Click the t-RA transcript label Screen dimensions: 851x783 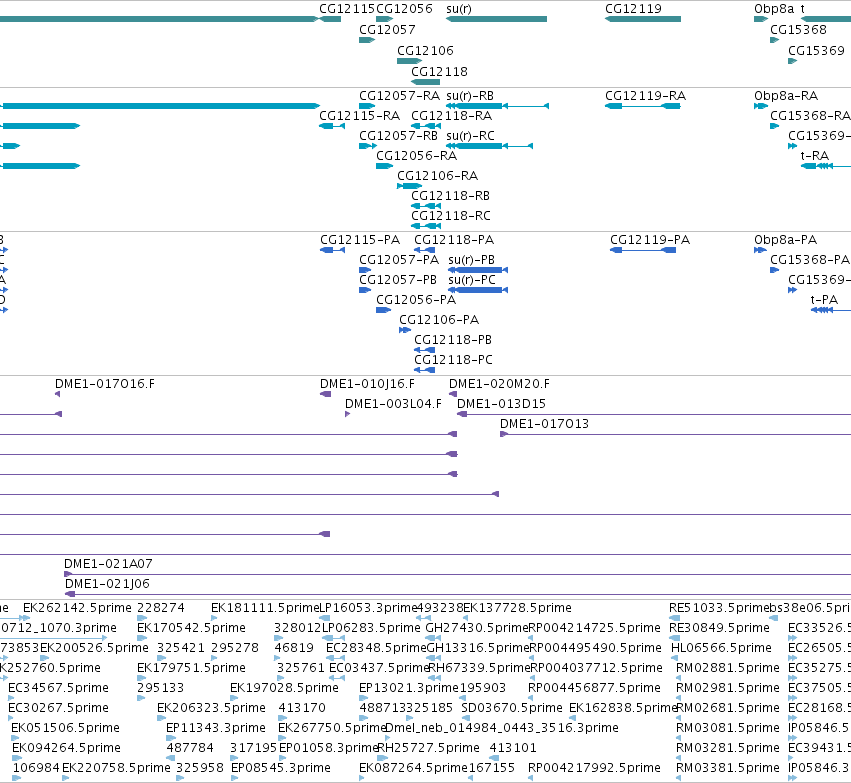815,156
